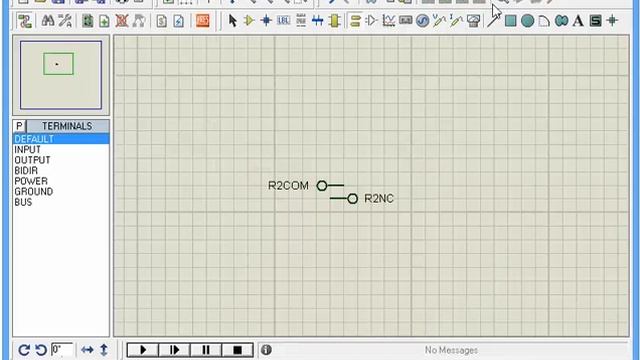Select the 2D box graphics tool

click(x=510, y=20)
